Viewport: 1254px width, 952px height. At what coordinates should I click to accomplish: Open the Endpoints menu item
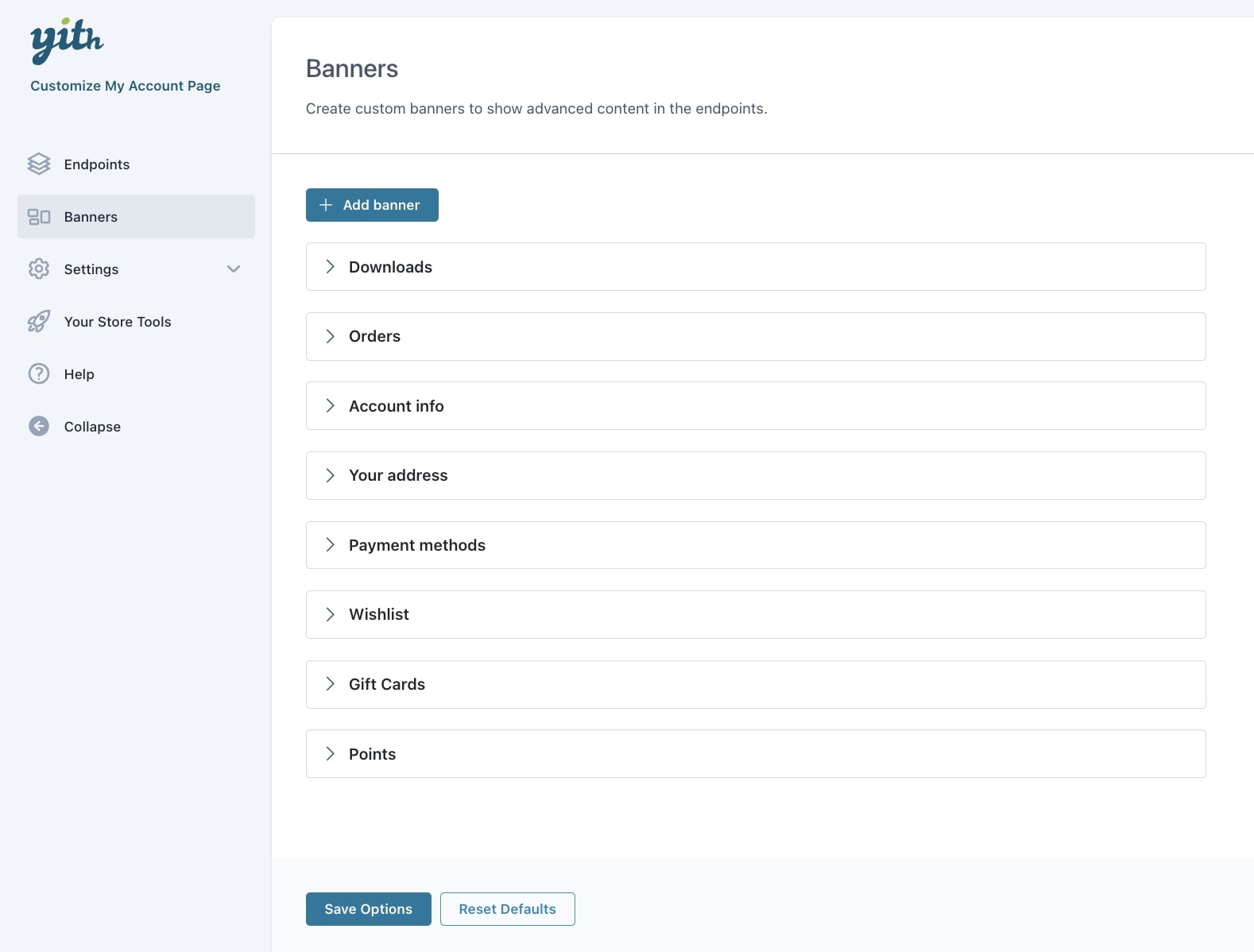pyautogui.click(x=97, y=164)
